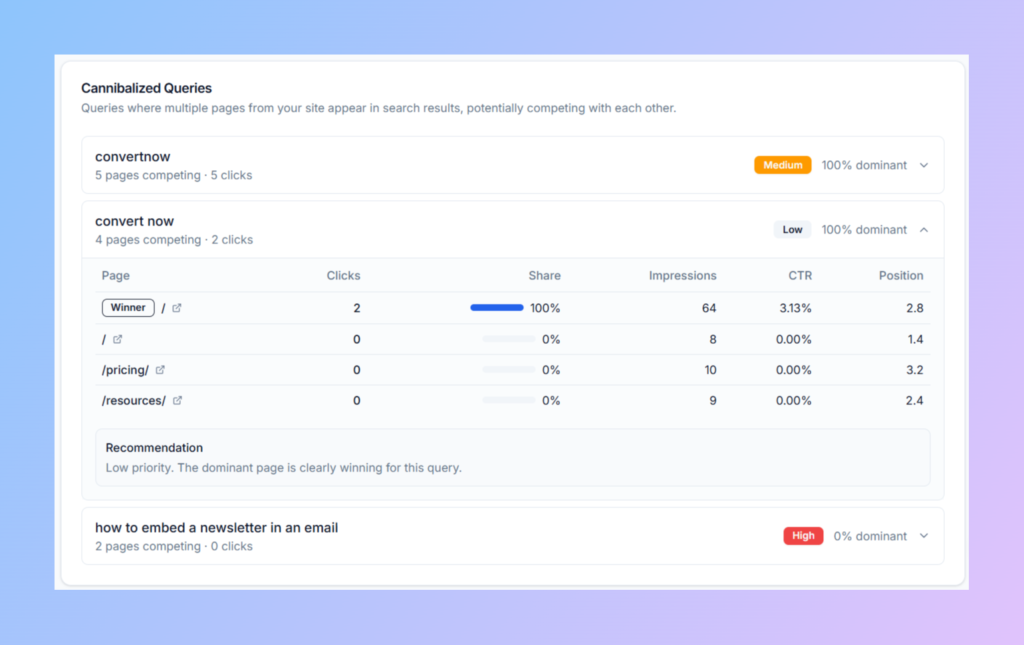
Task: Collapse the convert now query details
Action: tap(923, 229)
